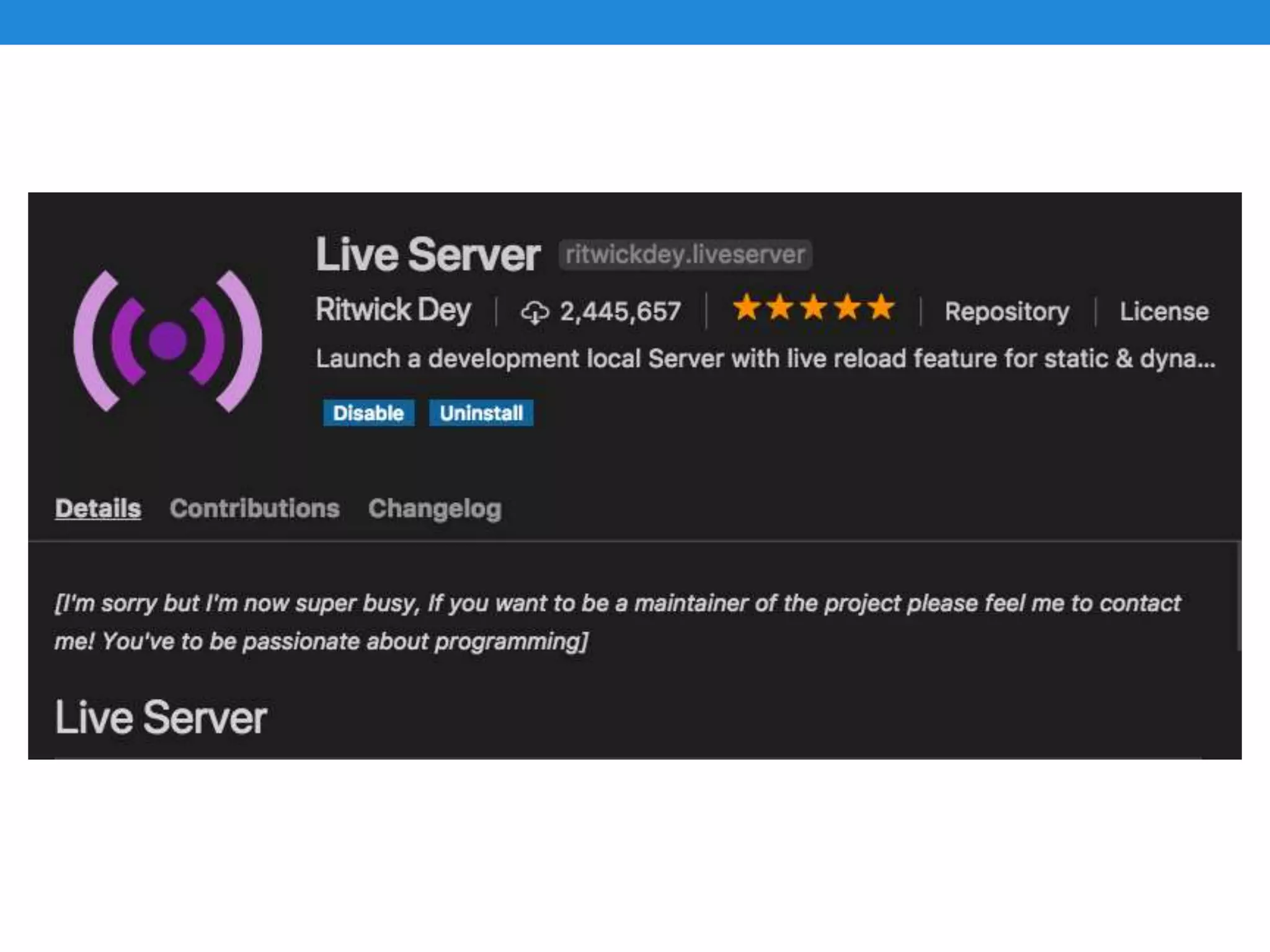Click the fourth orange rating star
The image size is (1270, 952).
pos(847,308)
